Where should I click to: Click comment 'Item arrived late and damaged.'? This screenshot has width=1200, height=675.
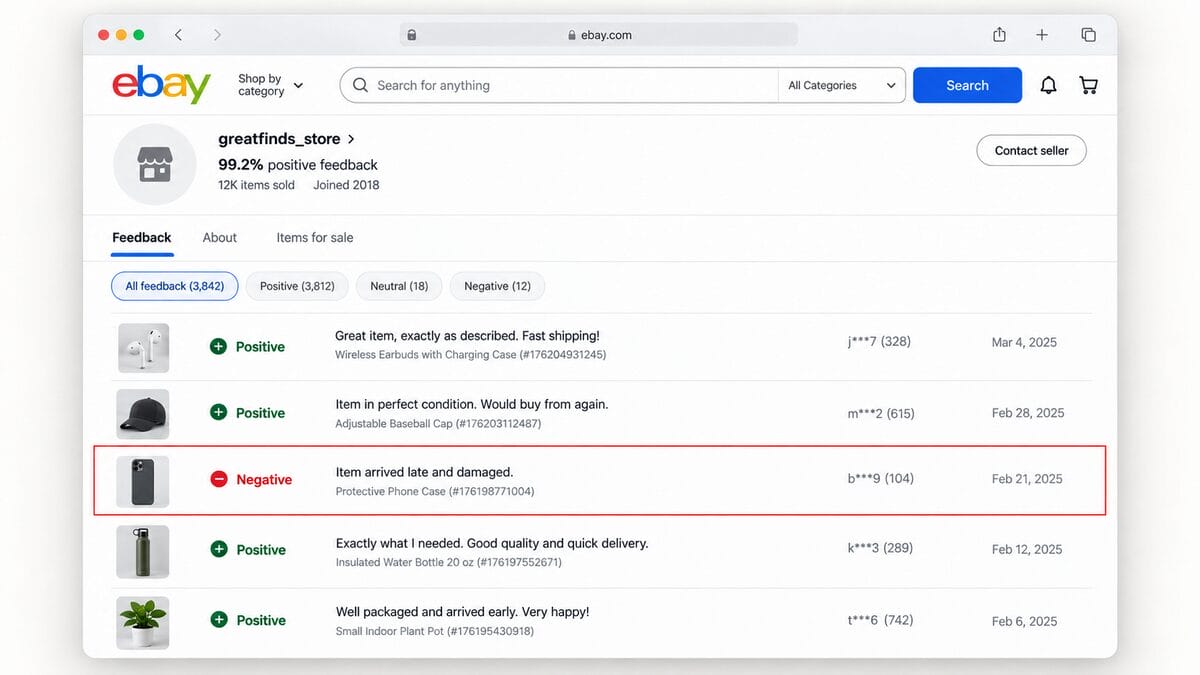coord(424,472)
